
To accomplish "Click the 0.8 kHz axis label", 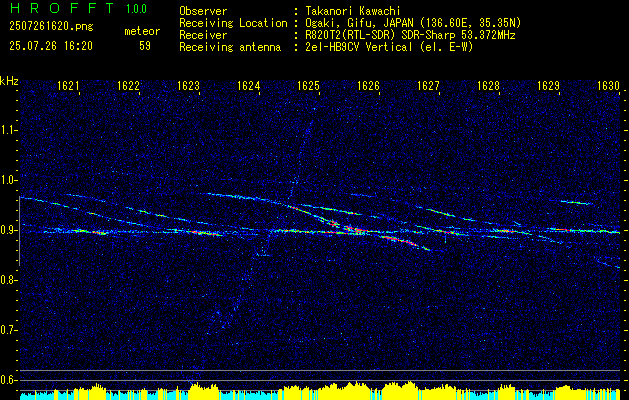I will tap(8, 280).
